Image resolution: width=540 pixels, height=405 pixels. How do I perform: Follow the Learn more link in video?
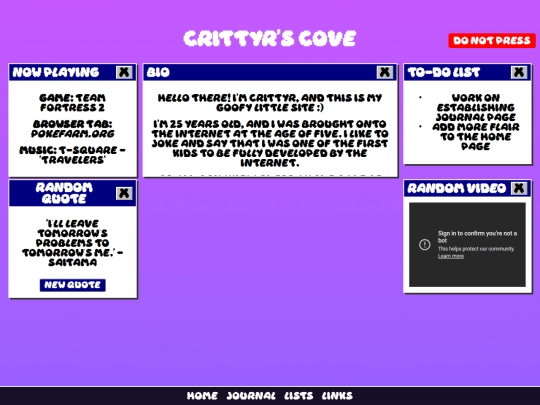[451, 256]
